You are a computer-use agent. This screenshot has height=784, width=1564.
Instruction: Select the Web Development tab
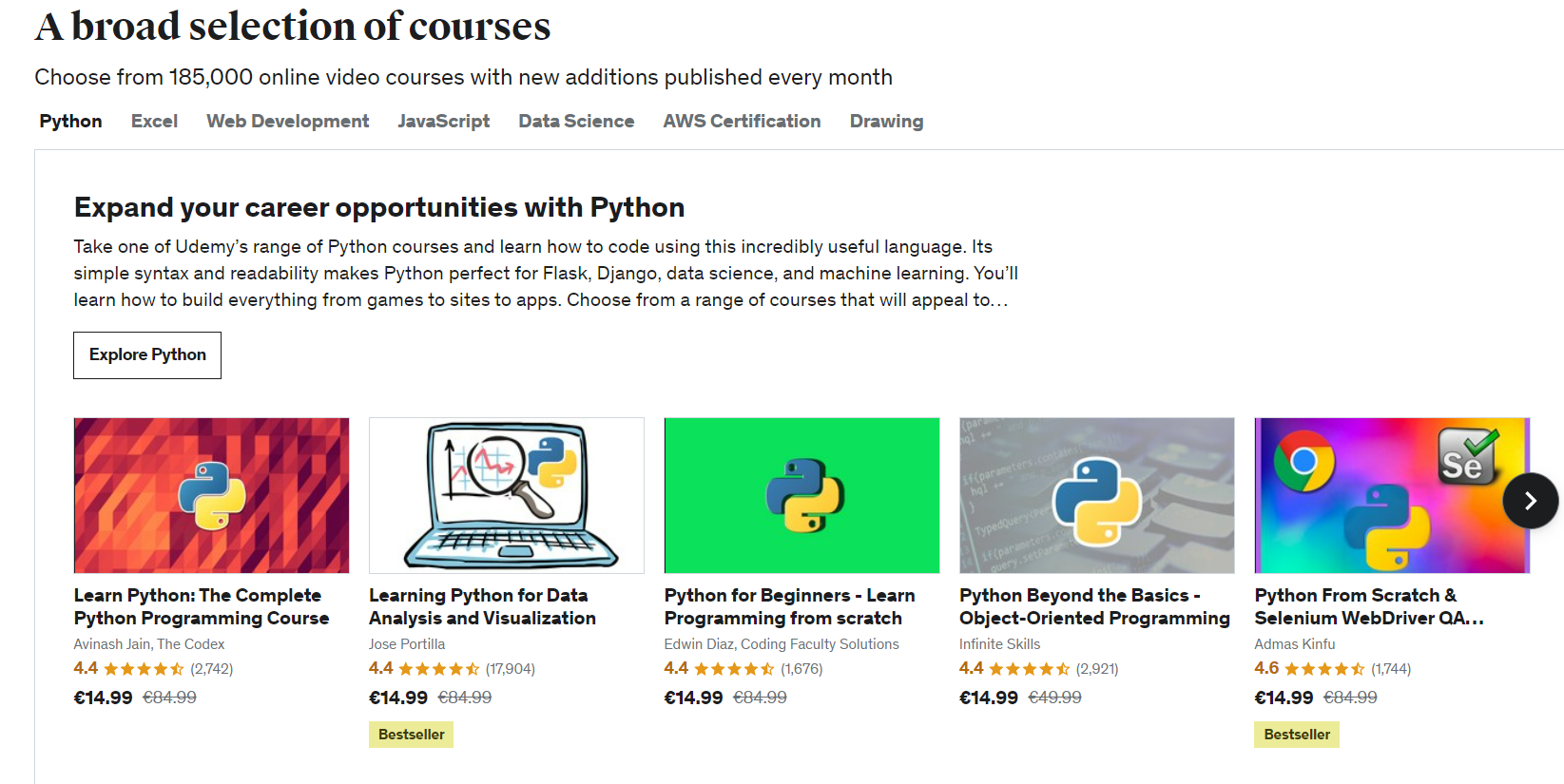click(x=287, y=121)
